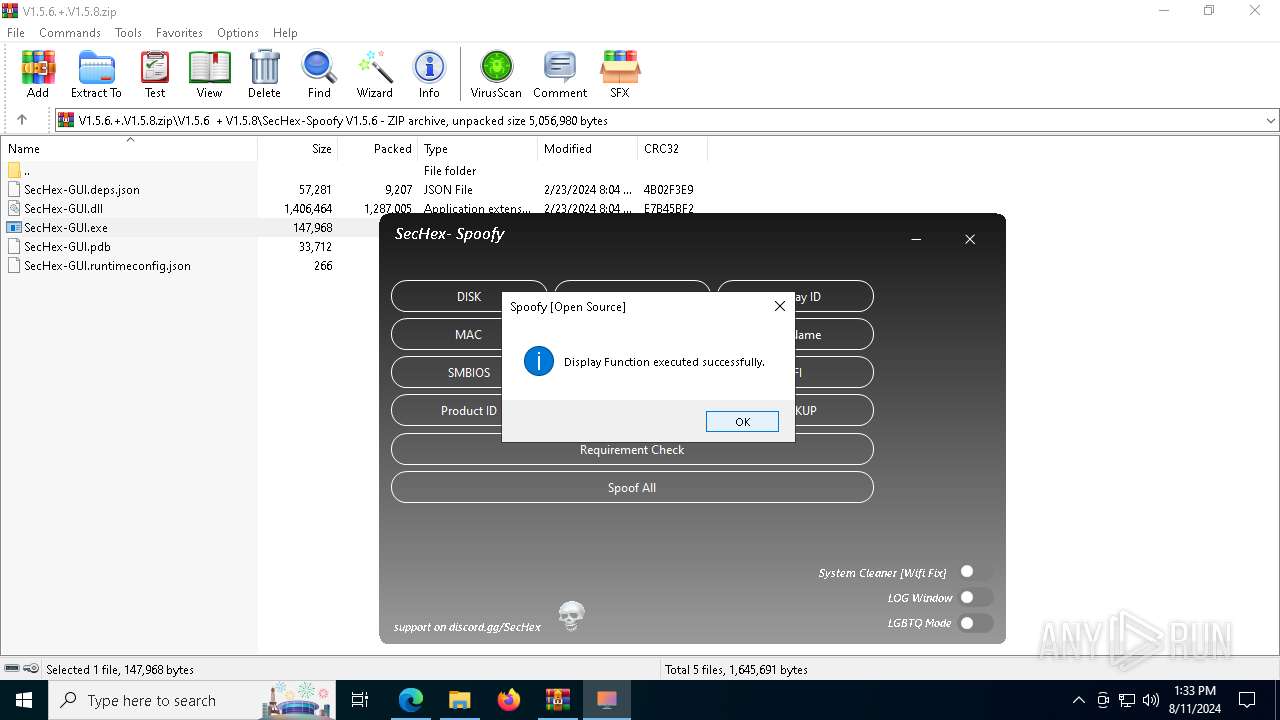Click the SFX toolbar icon

click(x=620, y=75)
